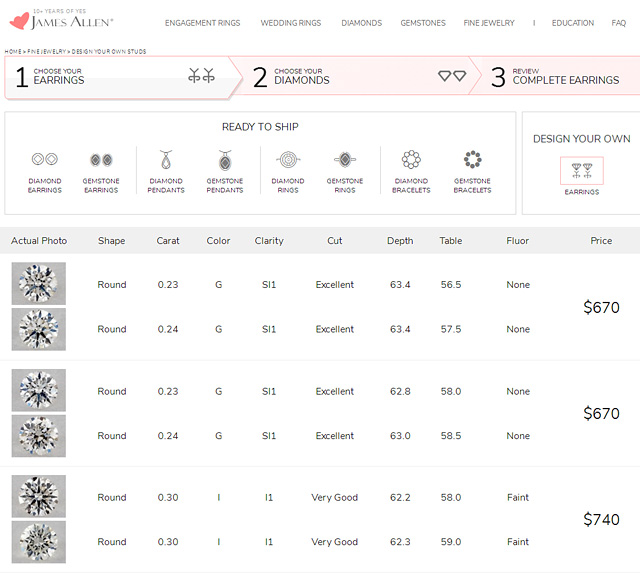Select the Diamond Earrings icon
This screenshot has width=640, height=575.
click(44, 160)
